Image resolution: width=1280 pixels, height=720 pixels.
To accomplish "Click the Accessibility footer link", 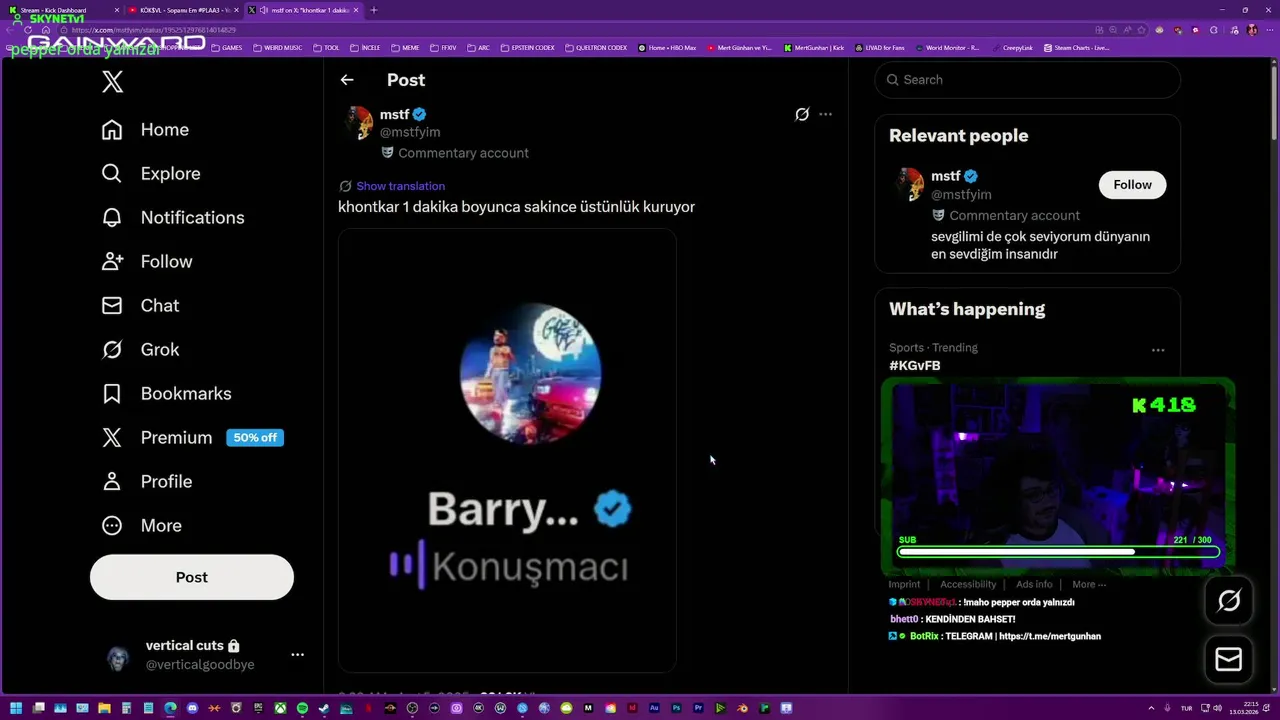I will click(x=968, y=584).
